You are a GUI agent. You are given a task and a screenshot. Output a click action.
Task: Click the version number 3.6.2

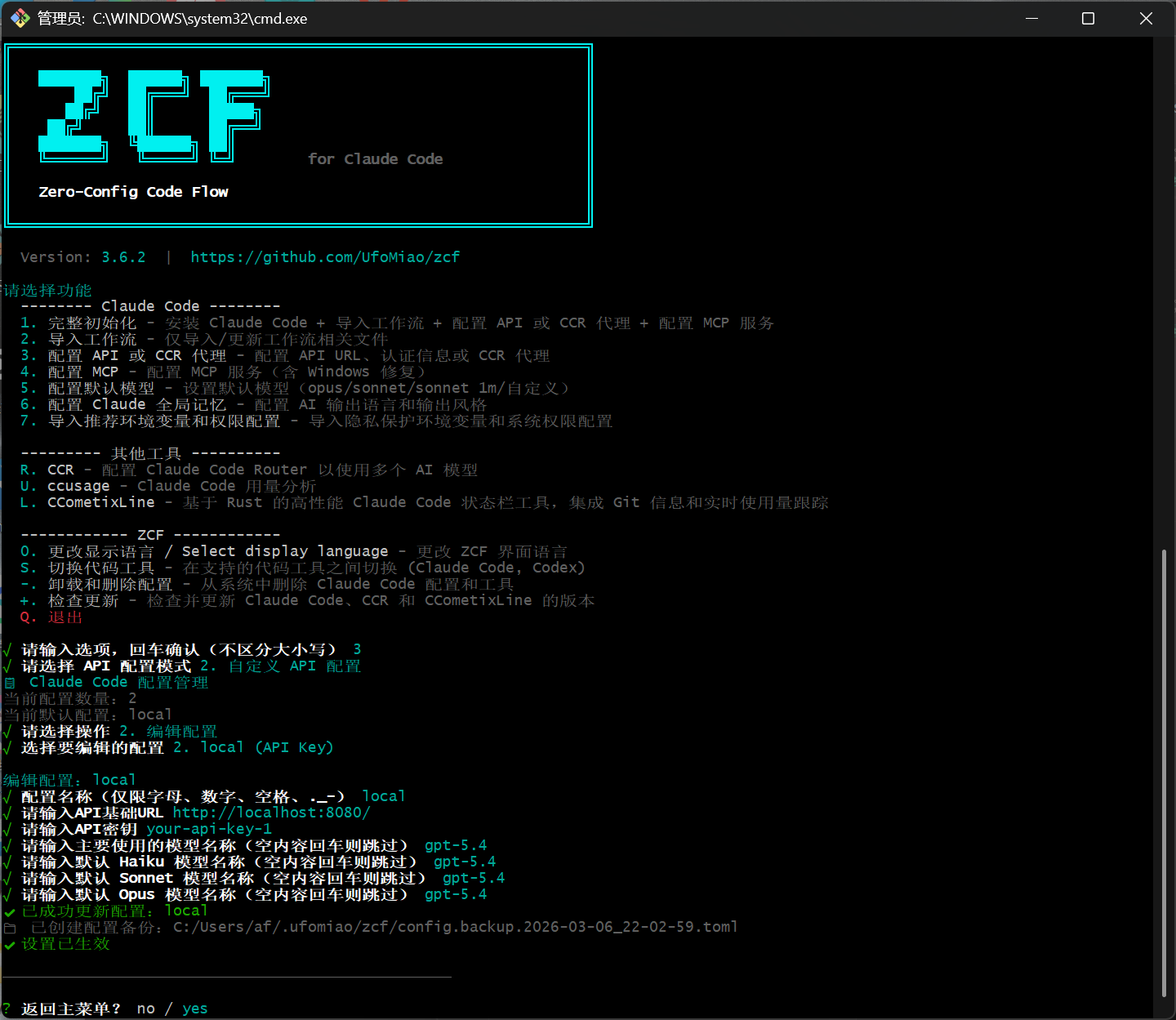[x=123, y=257]
